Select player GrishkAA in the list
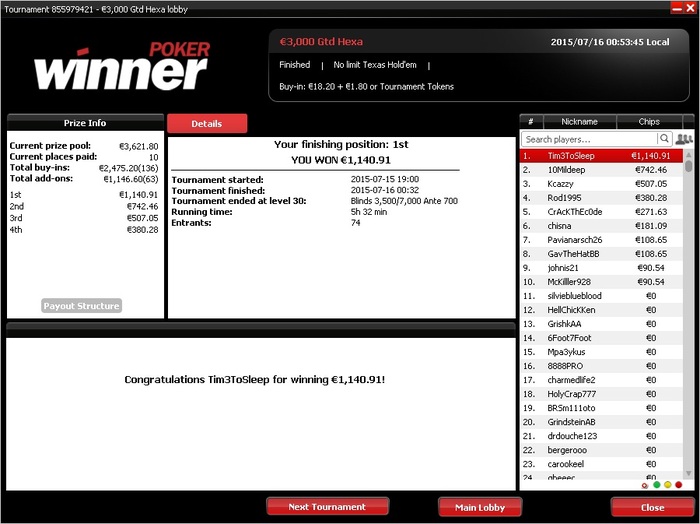The height and width of the screenshot is (524, 700). point(601,324)
